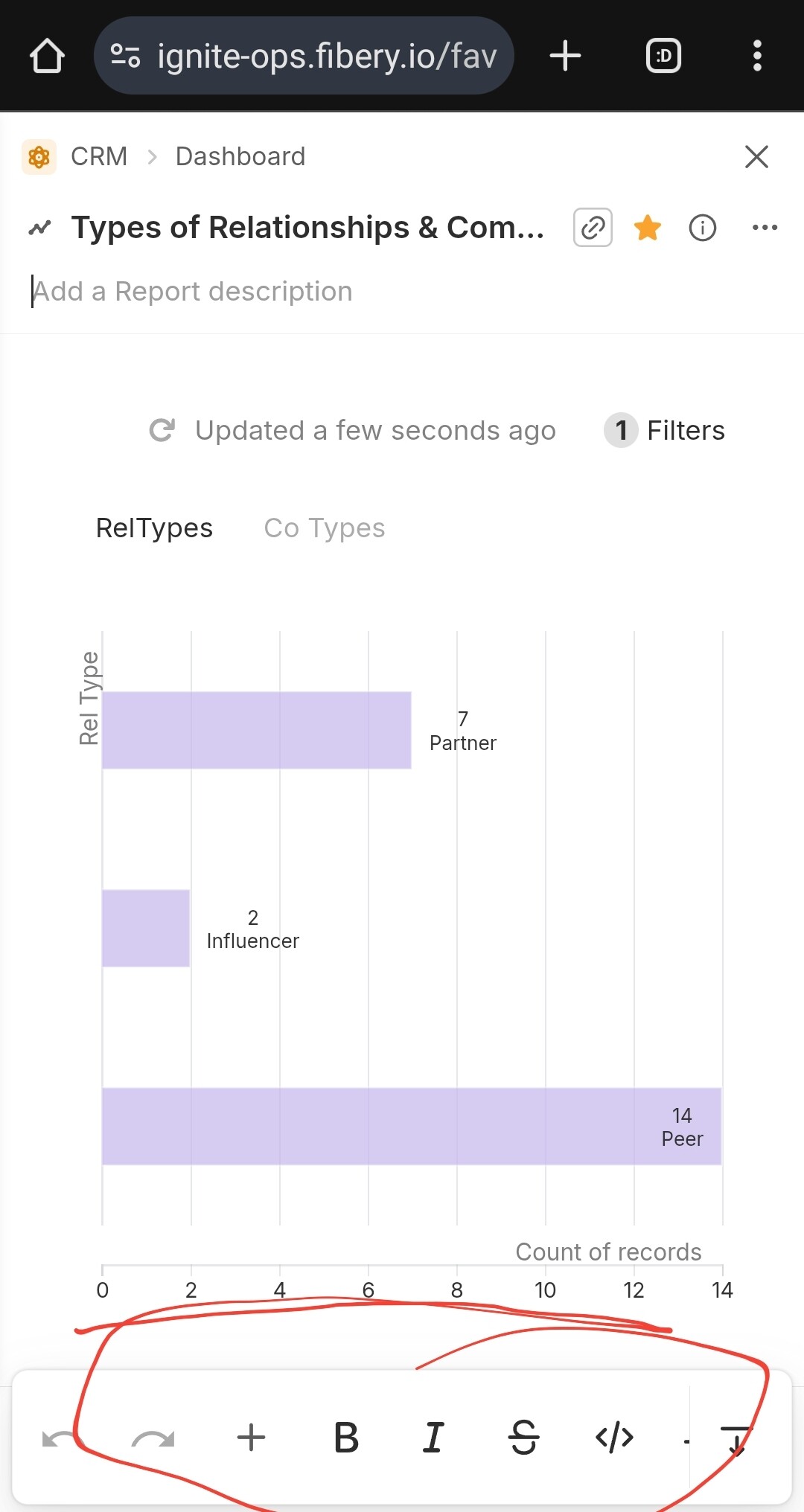Select the RelTypes tab
This screenshot has height=1512, width=804.
tap(154, 528)
